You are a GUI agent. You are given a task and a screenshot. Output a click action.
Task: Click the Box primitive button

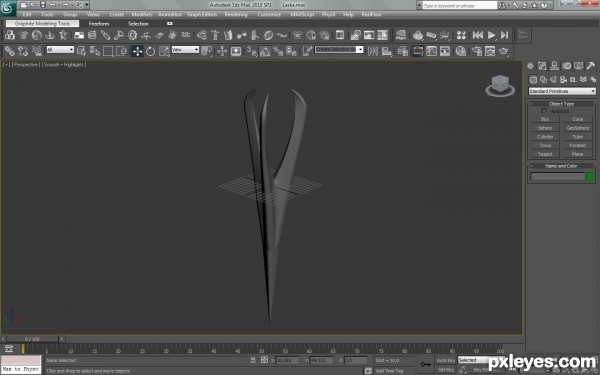545,119
